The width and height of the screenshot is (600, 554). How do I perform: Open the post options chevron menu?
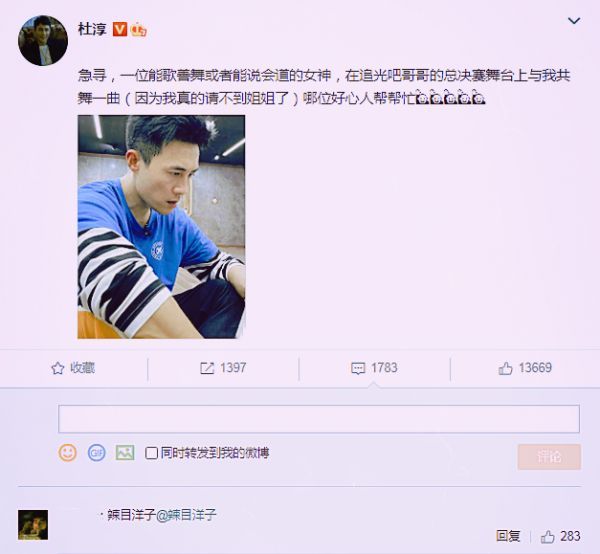point(574,21)
